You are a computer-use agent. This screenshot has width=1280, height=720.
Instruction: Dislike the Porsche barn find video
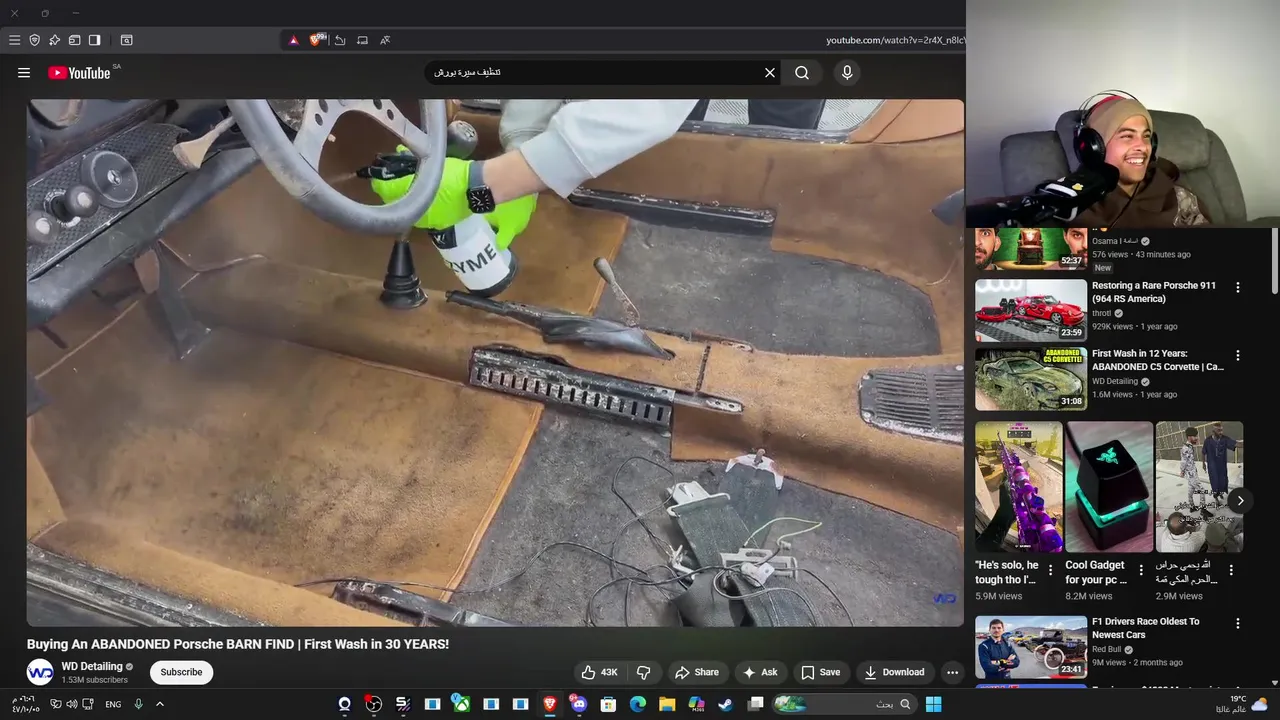(x=644, y=672)
